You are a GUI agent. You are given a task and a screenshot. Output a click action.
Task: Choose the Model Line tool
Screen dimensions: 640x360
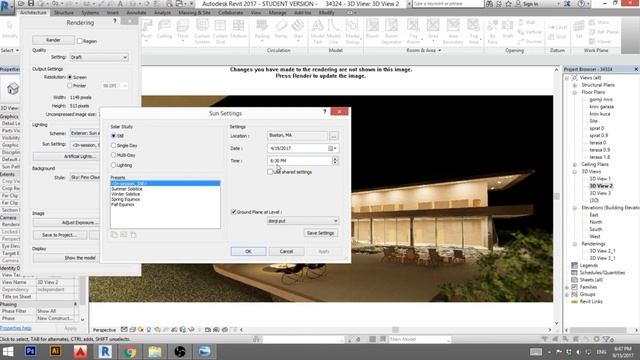coord(334,31)
